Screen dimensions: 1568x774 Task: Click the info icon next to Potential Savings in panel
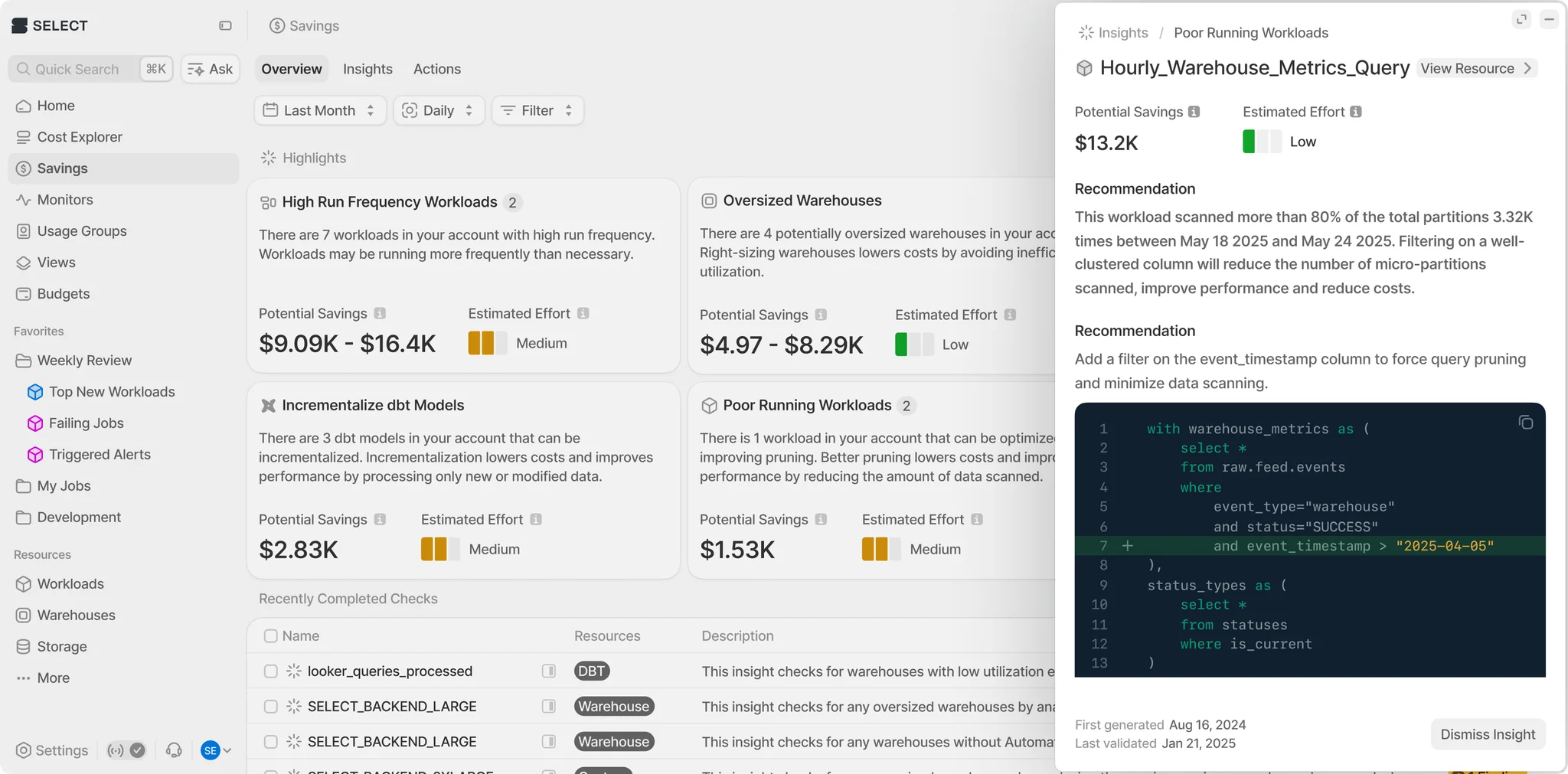pos(1194,112)
